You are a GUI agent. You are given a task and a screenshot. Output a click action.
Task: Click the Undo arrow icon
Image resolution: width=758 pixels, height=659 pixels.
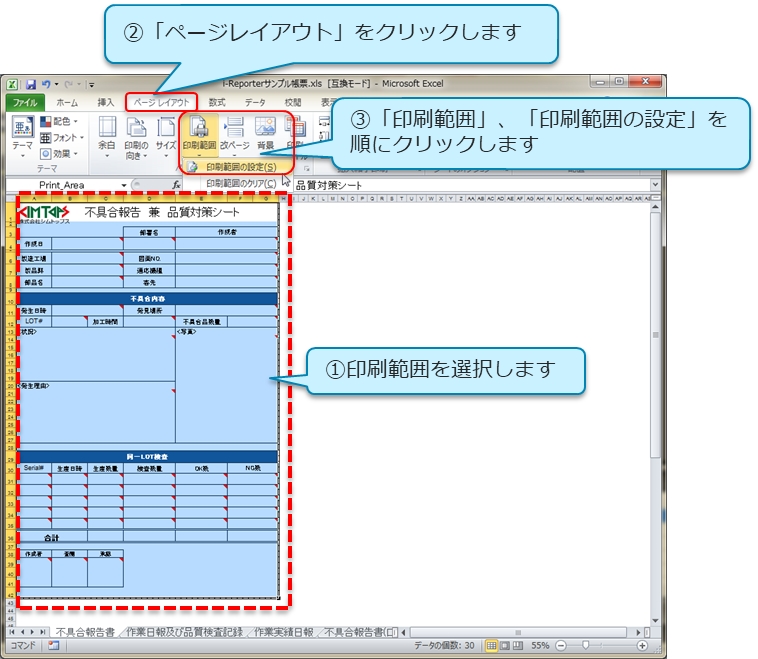tap(46, 84)
